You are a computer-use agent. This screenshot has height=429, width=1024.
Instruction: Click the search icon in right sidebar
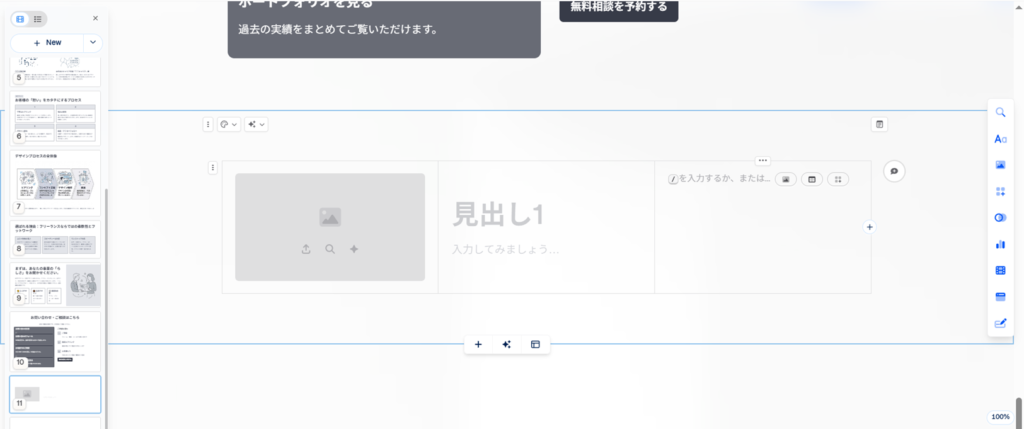pos(1000,112)
